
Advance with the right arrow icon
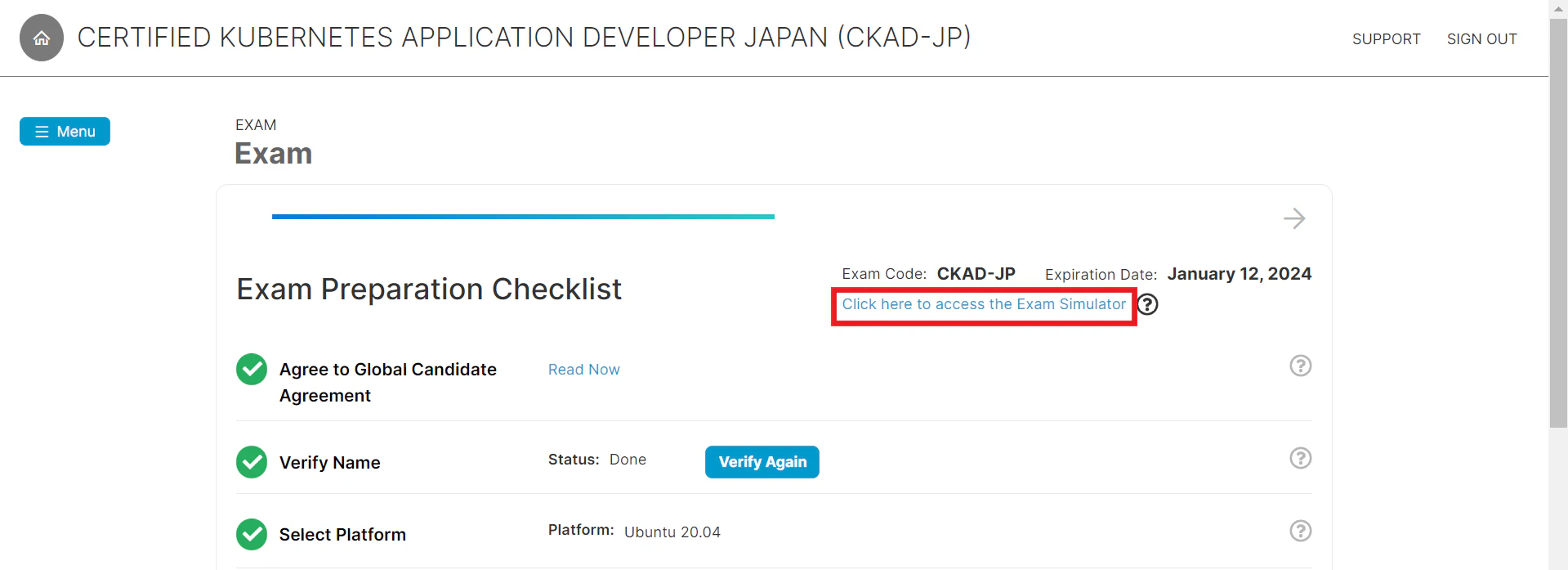(1294, 218)
